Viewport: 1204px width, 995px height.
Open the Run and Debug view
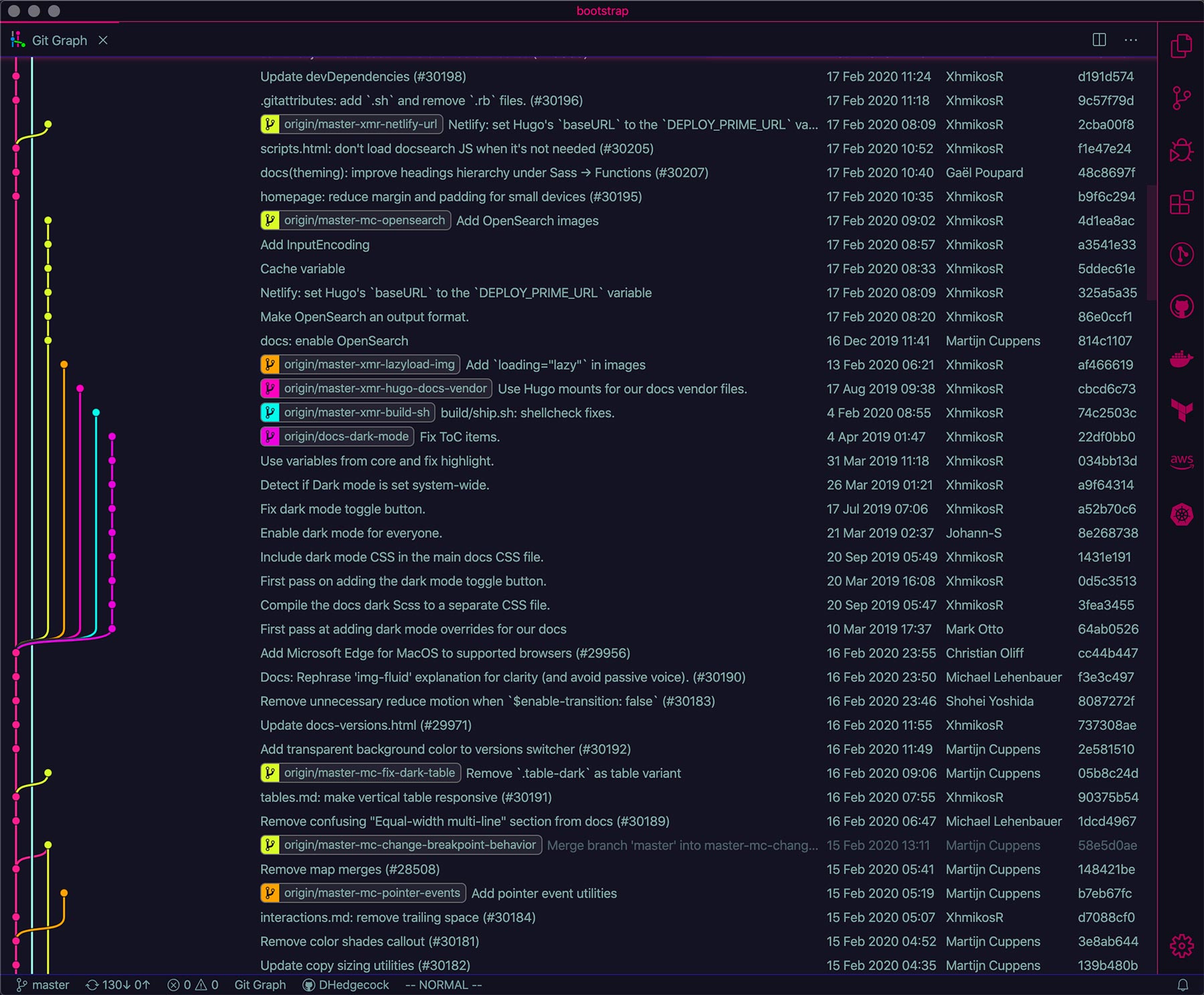pyautogui.click(x=1181, y=150)
